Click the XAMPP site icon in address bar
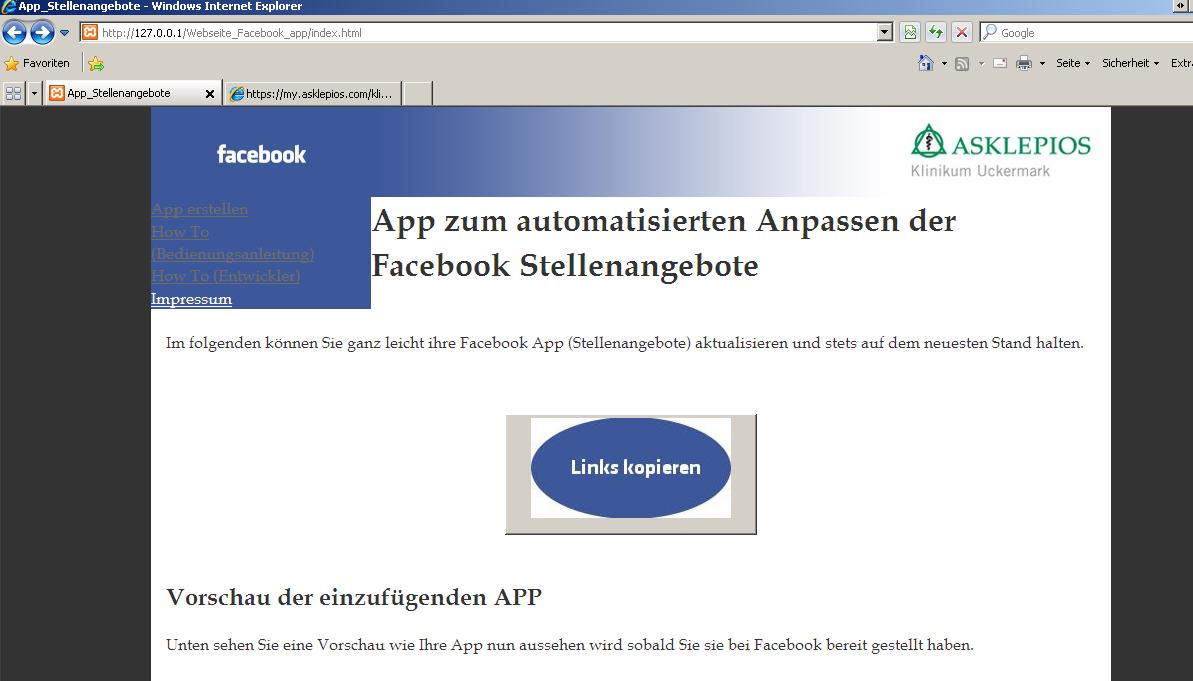 [x=90, y=33]
